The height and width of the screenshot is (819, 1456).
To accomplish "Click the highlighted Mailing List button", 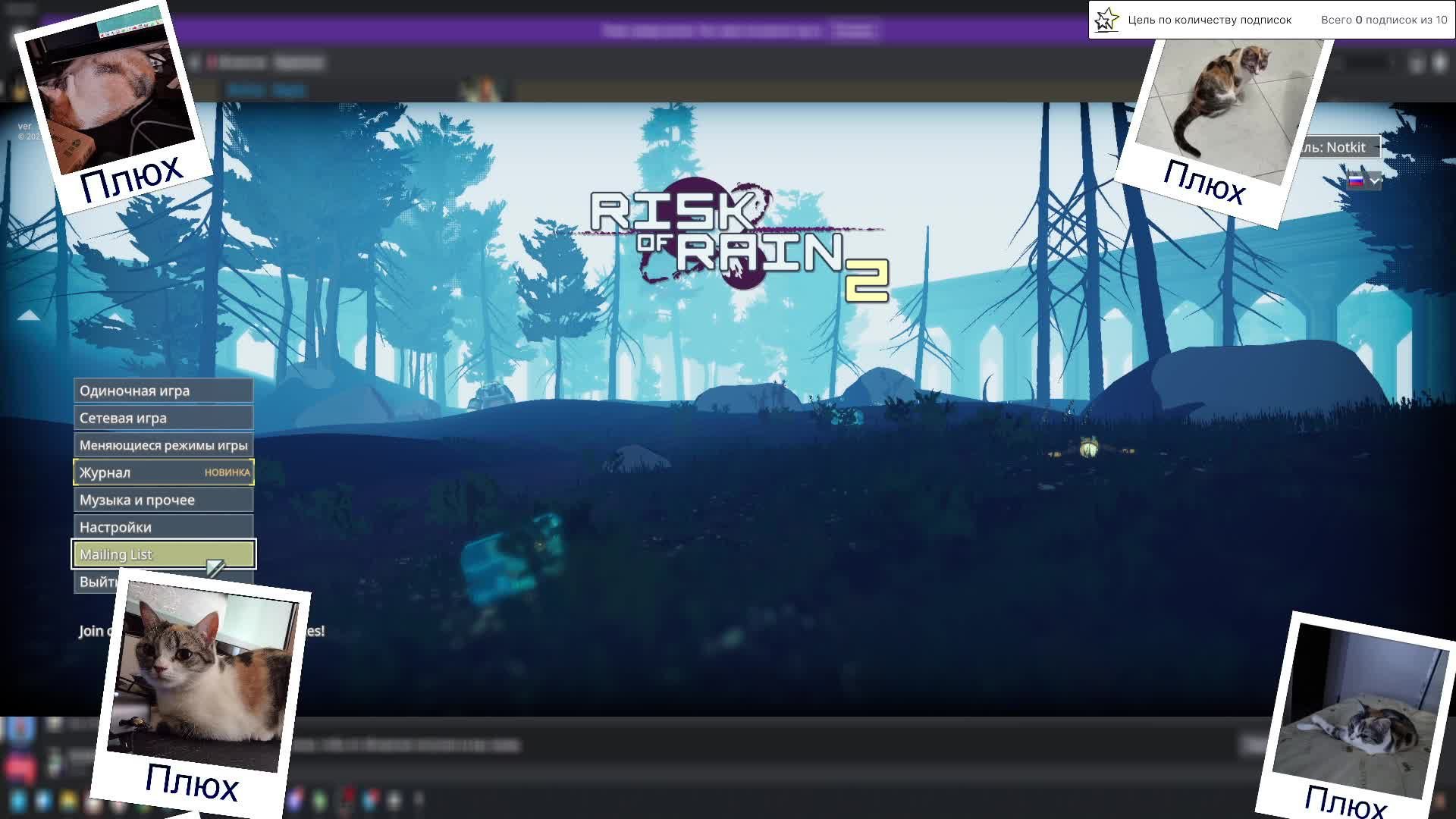I will [163, 554].
